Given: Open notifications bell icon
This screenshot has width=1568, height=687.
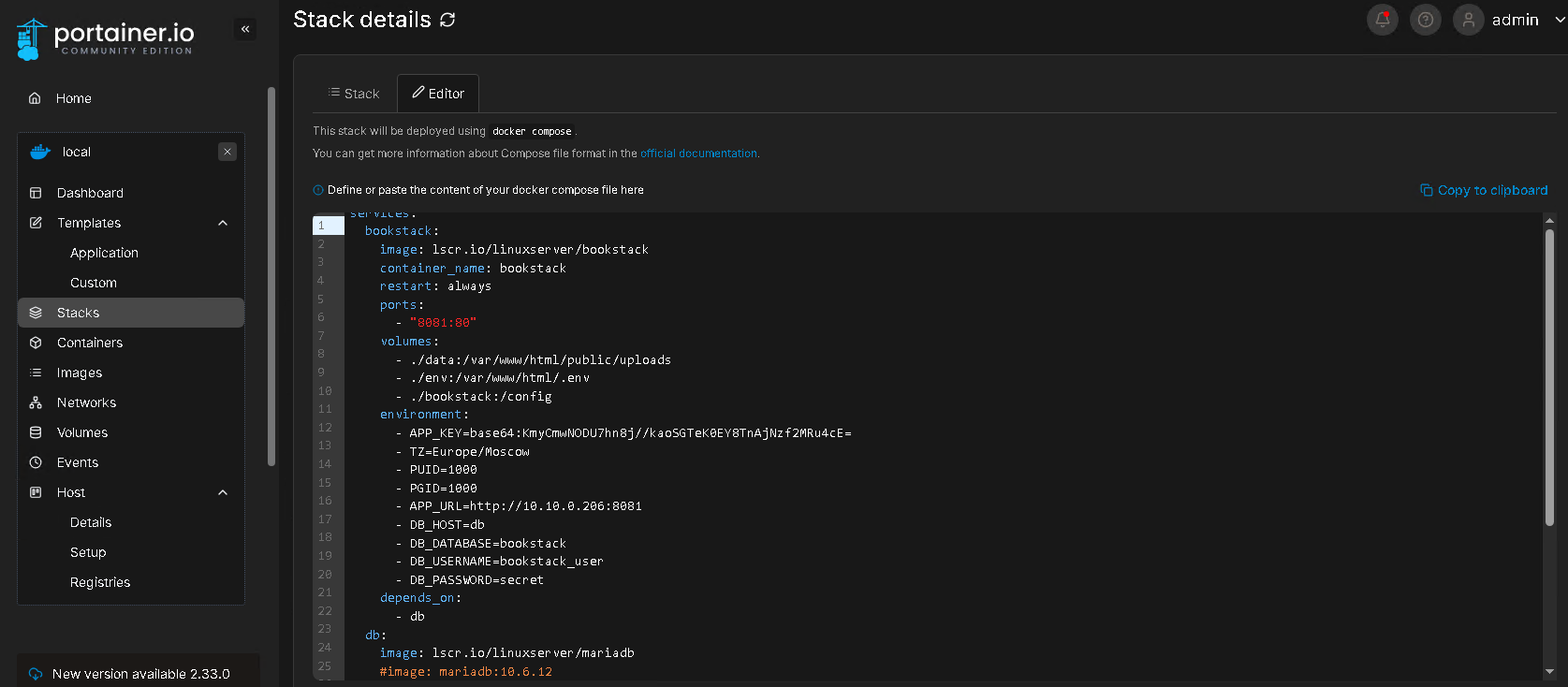Looking at the screenshot, I should tap(1383, 20).
